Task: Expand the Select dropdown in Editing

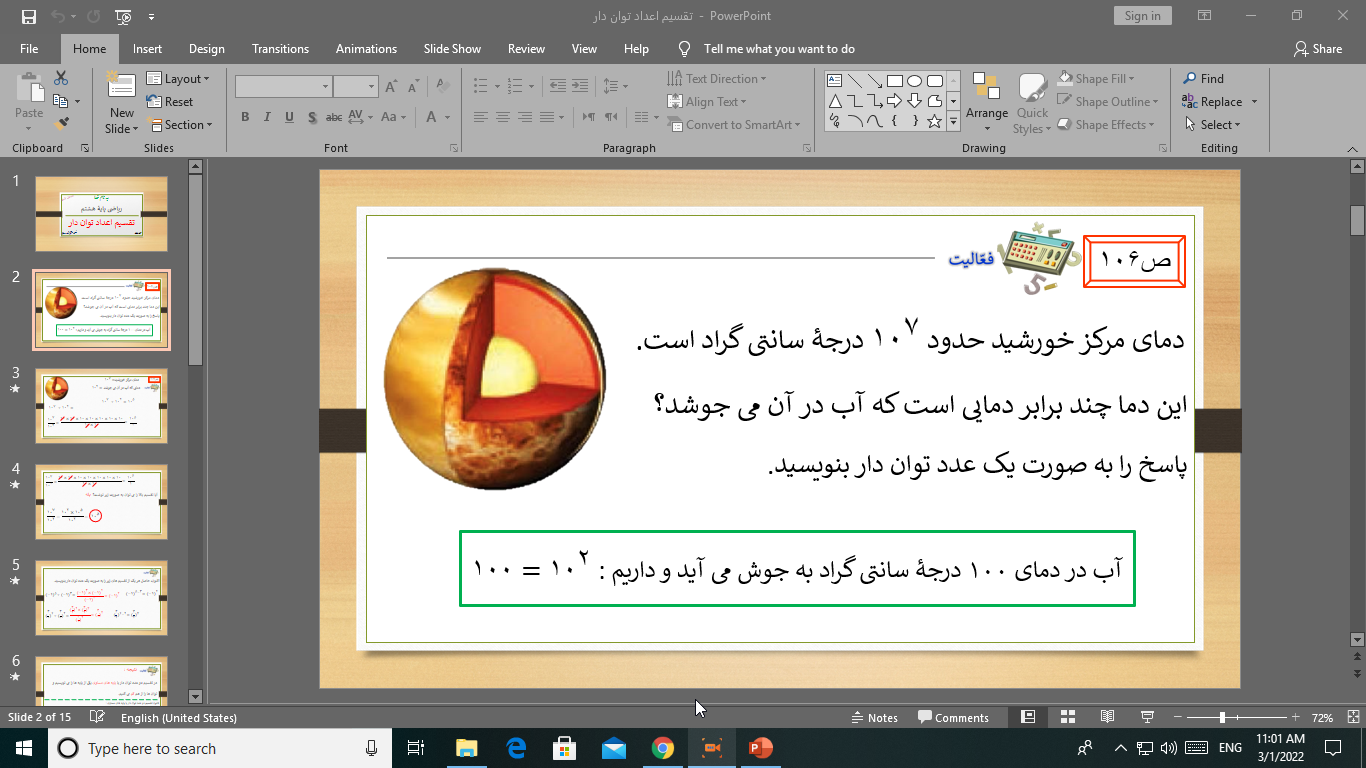Action: 1213,125
